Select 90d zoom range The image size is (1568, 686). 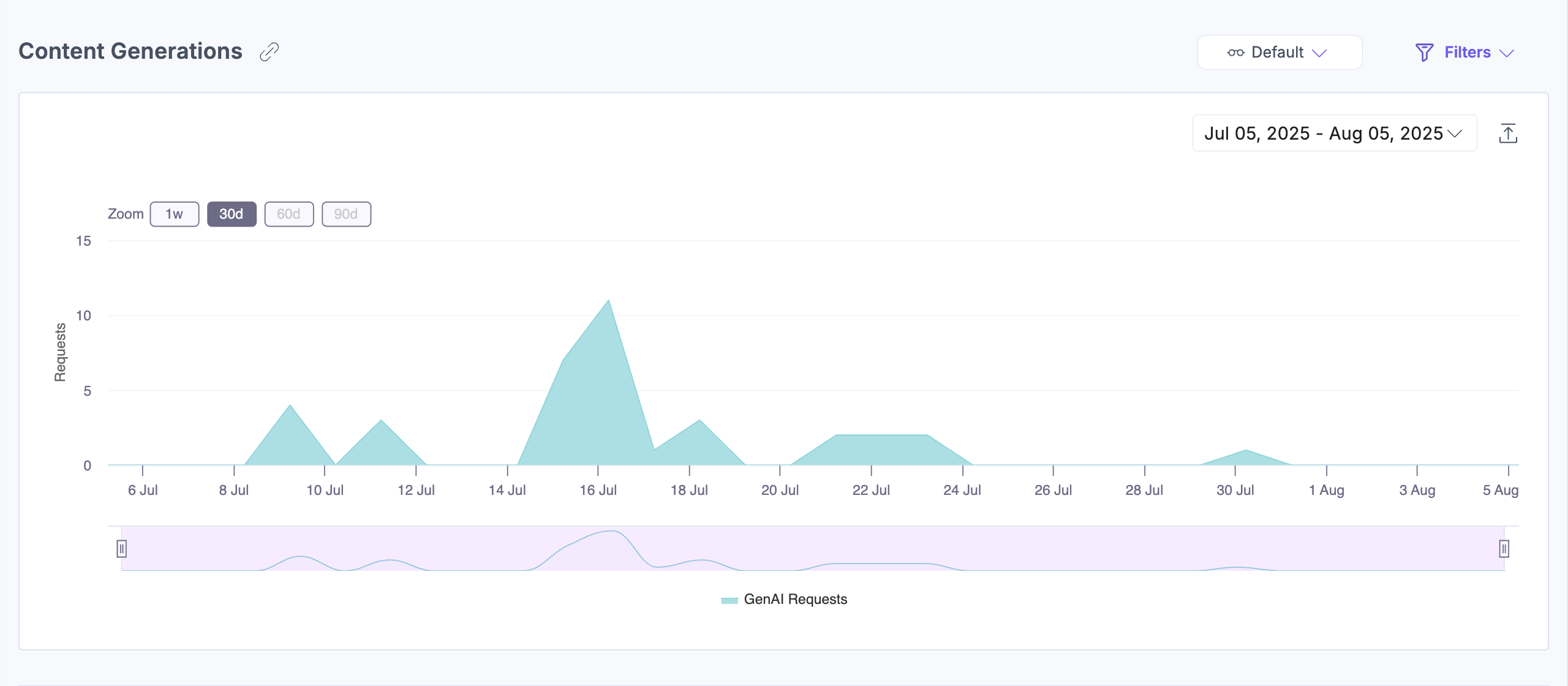click(346, 214)
